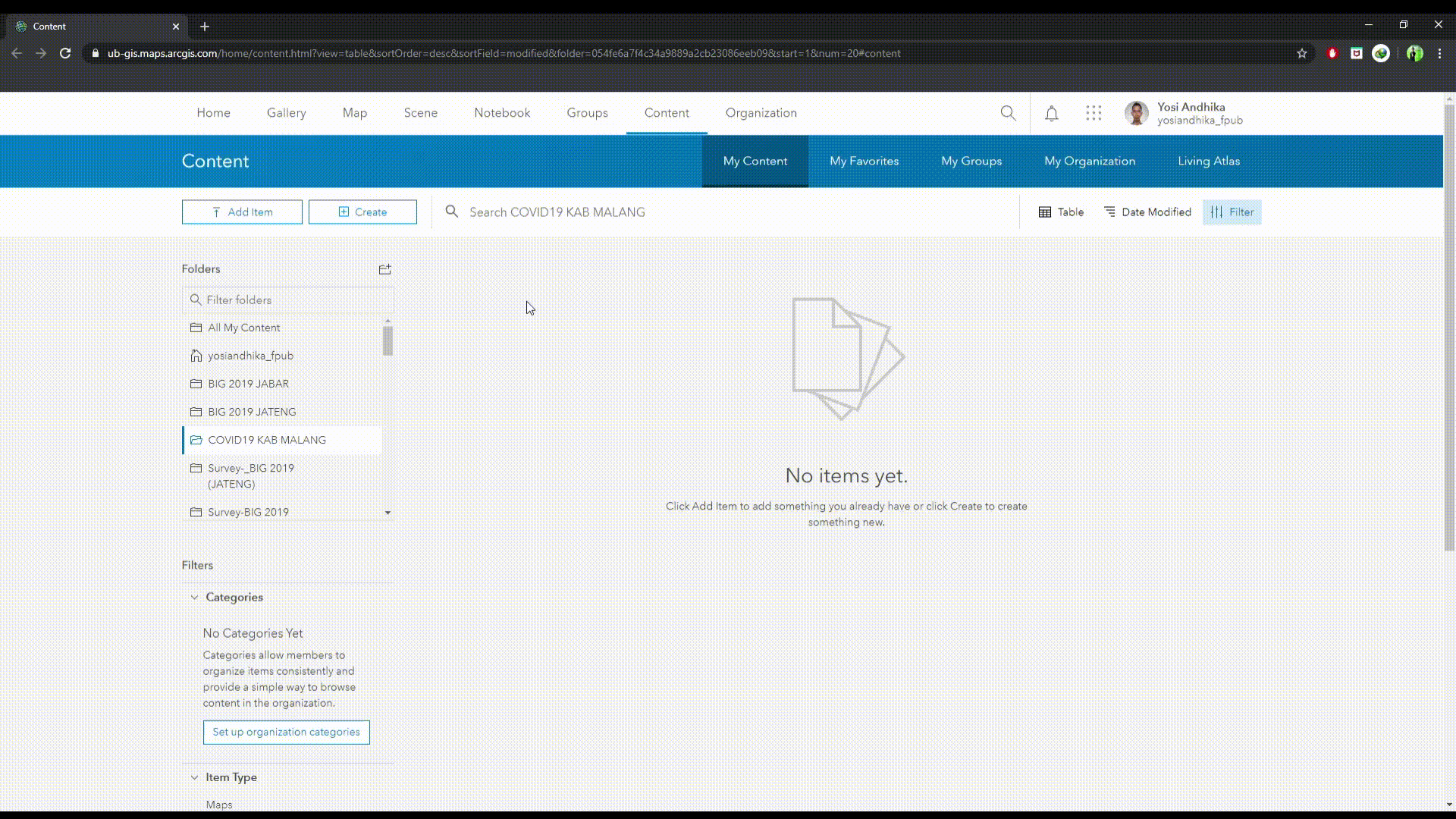Open the notifications bell
The image size is (1456, 819).
pos(1051,114)
